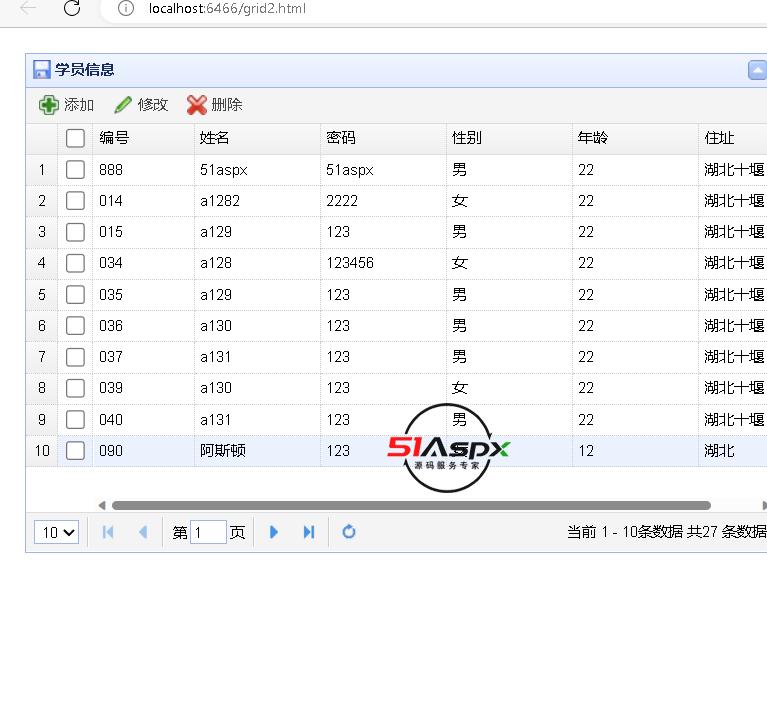
Task: Go to the first page of results
Action: click(x=108, y=532)
